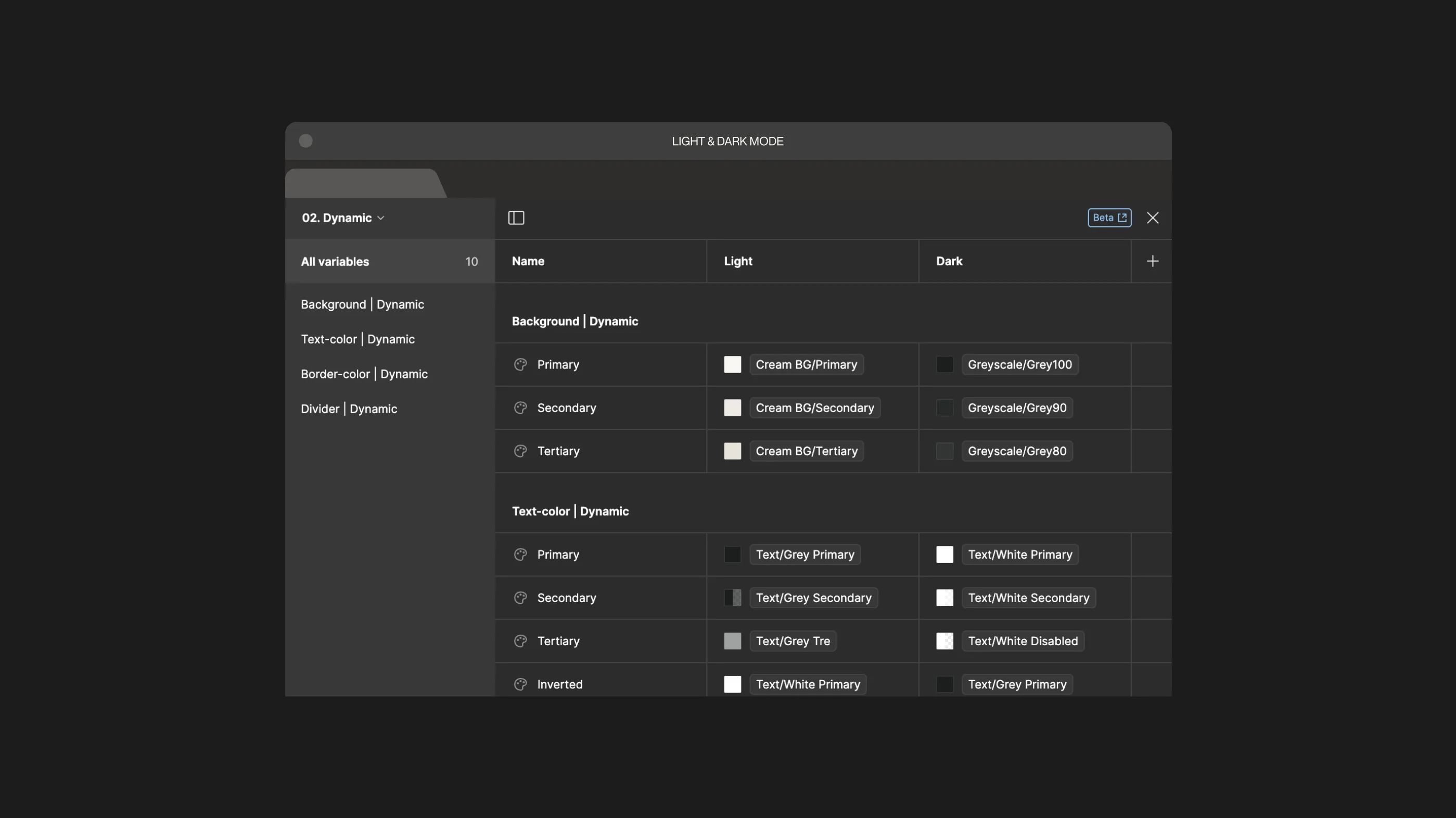Click the Greyscale/Grey100 color swatch
This screenshot has height=818, width=1456.
pos(944,365)
